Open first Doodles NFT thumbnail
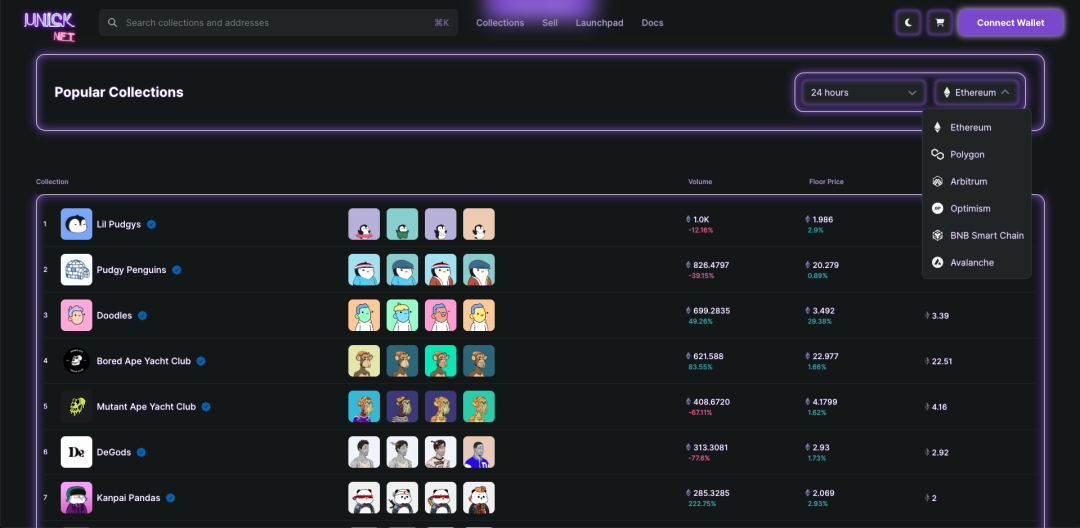Viewport: 1080px width, 528px height. coord(364,315)
